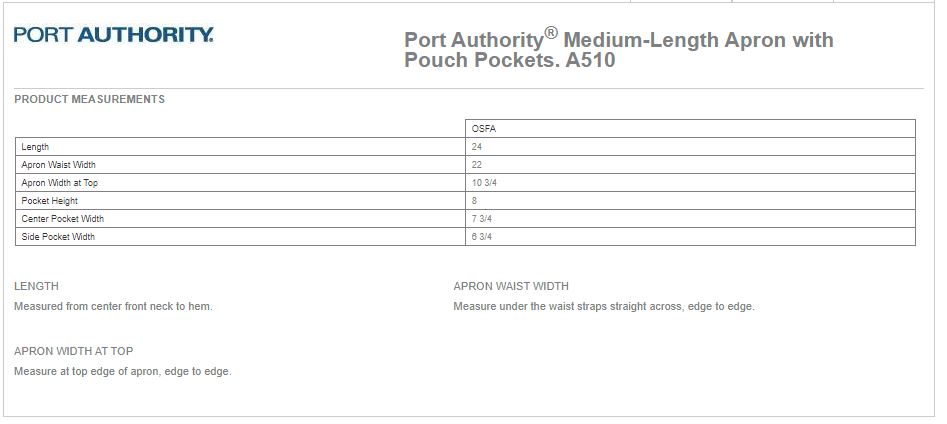Click the Medium-Length Apron A510 product title
The height and width of the screenshot is (424, 947).
[x=618, y=50]
